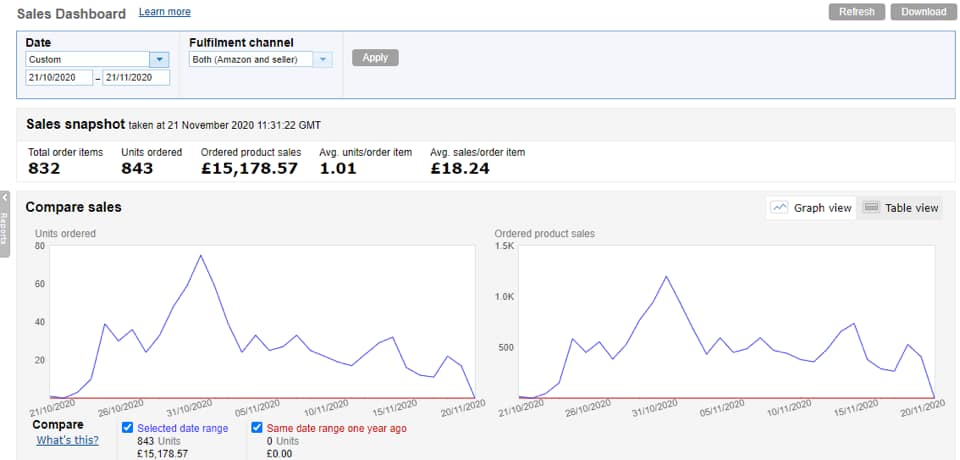Screen dimensions: 960x460
Task: Untick Same date range one year ago checkbox
Action: tap(258, 428)
